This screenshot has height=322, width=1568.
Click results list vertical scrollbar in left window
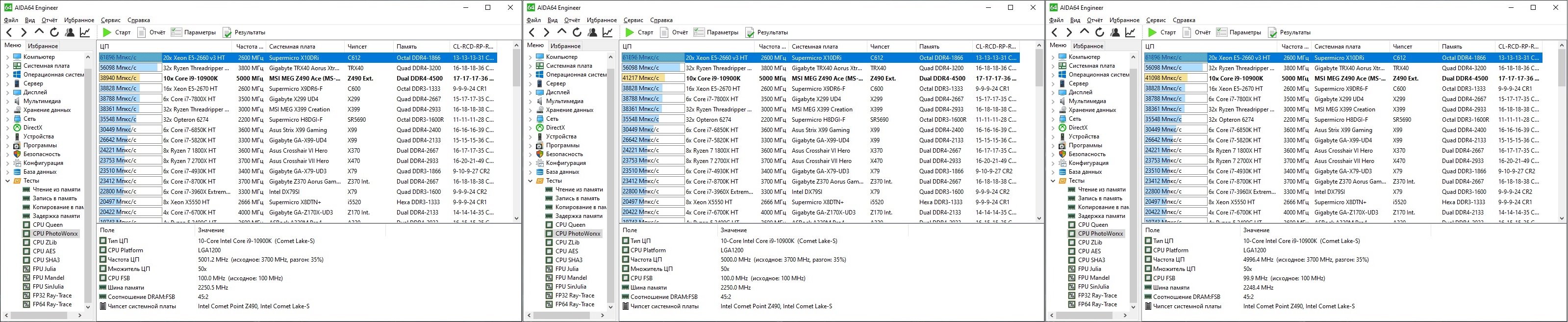pyautogui.click(x=517, y=131)
